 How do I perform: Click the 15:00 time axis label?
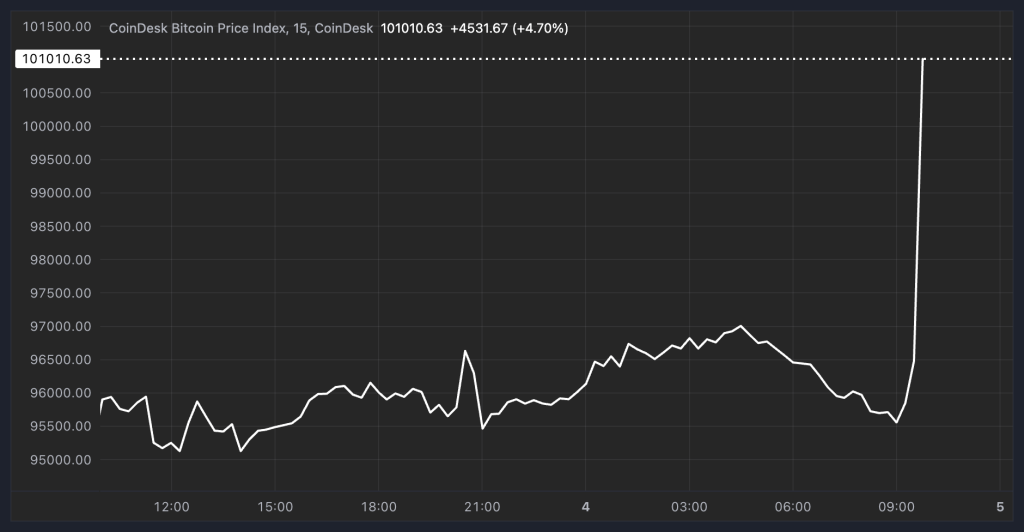pyautogui.click(x=275, y=506)
